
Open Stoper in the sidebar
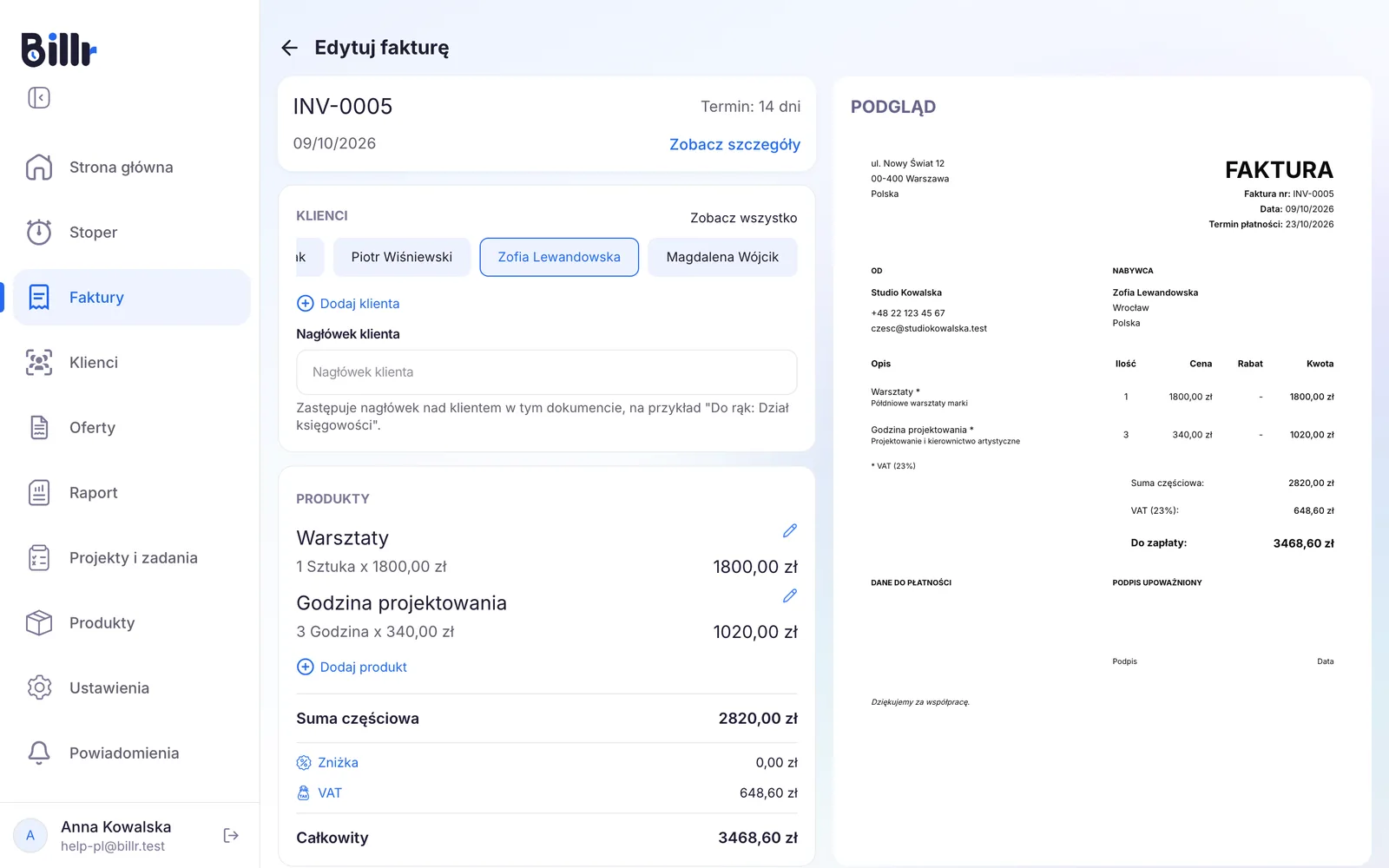[132, 232]
